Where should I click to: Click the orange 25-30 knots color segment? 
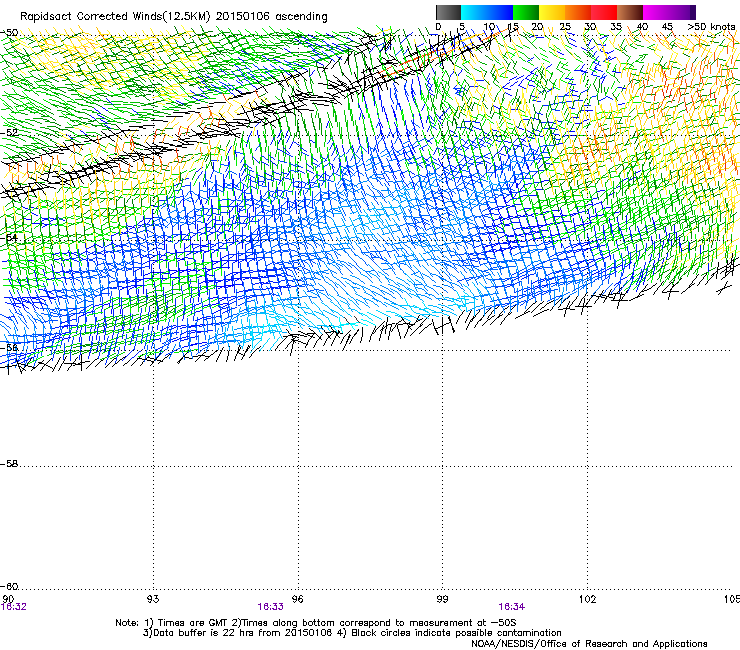578,12
